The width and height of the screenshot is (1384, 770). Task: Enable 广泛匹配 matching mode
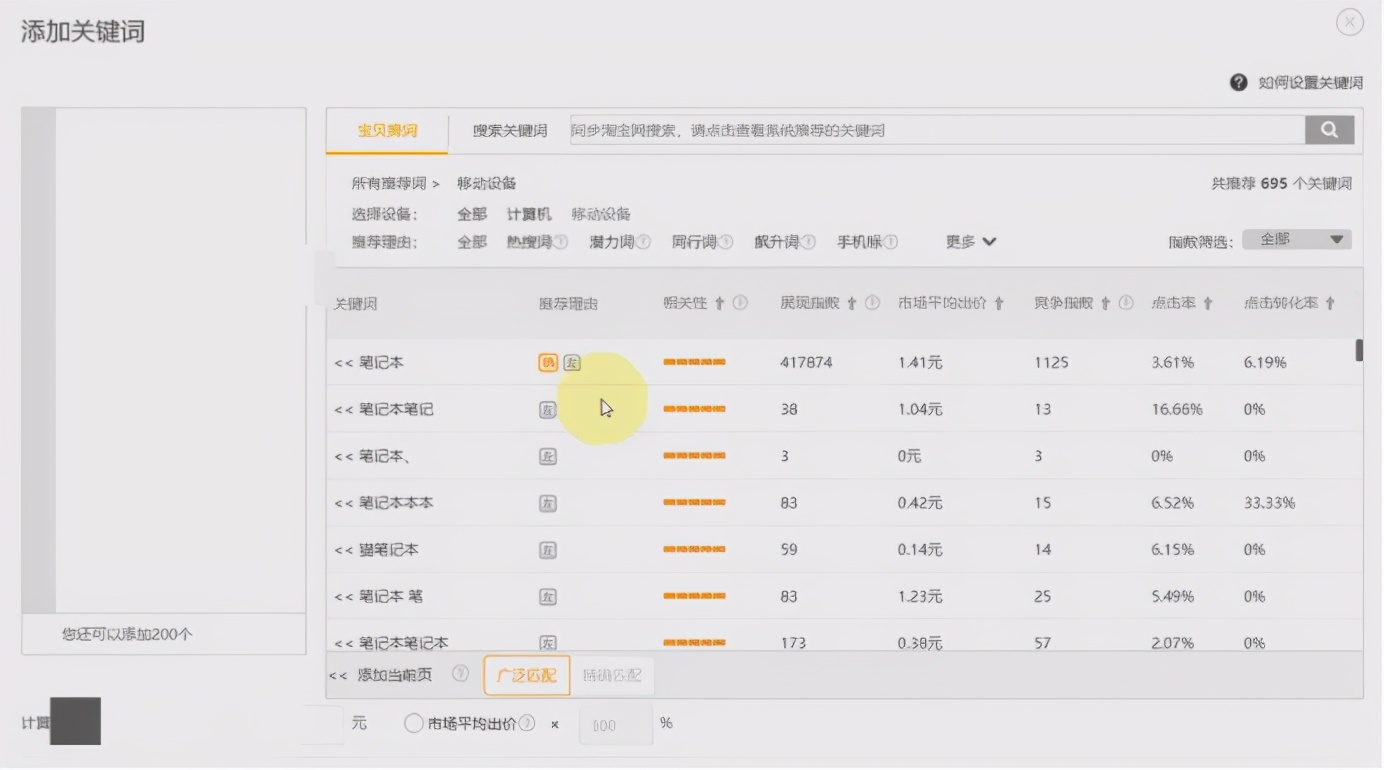click(525, 675)
